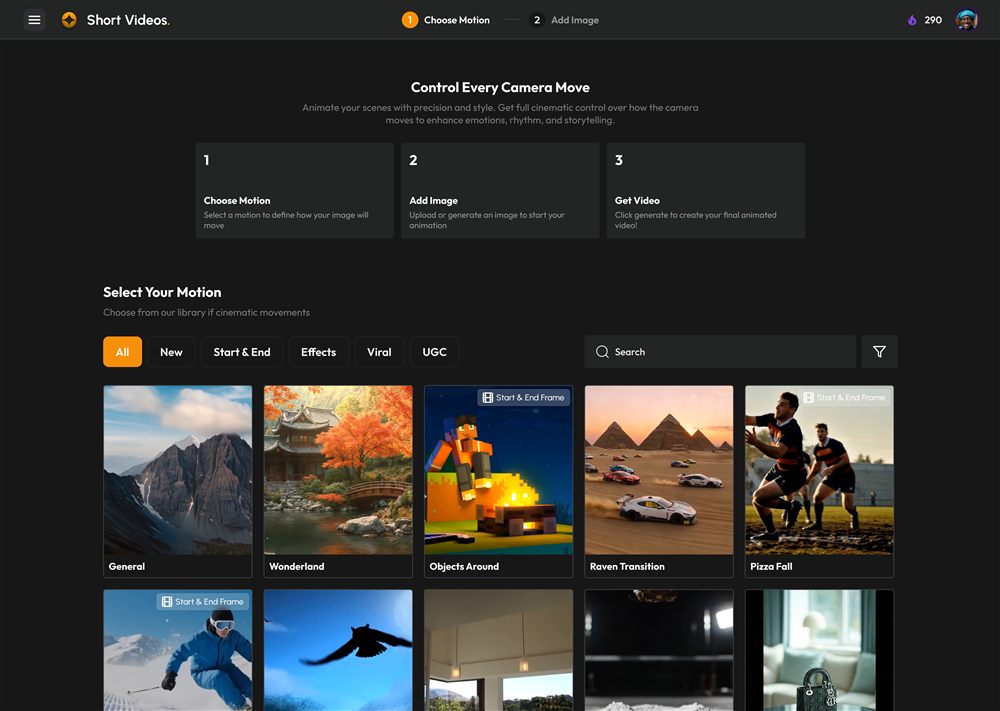Click the Short Videos logo icon
This screenshot has height=711, width=1000.
point(69,20)
